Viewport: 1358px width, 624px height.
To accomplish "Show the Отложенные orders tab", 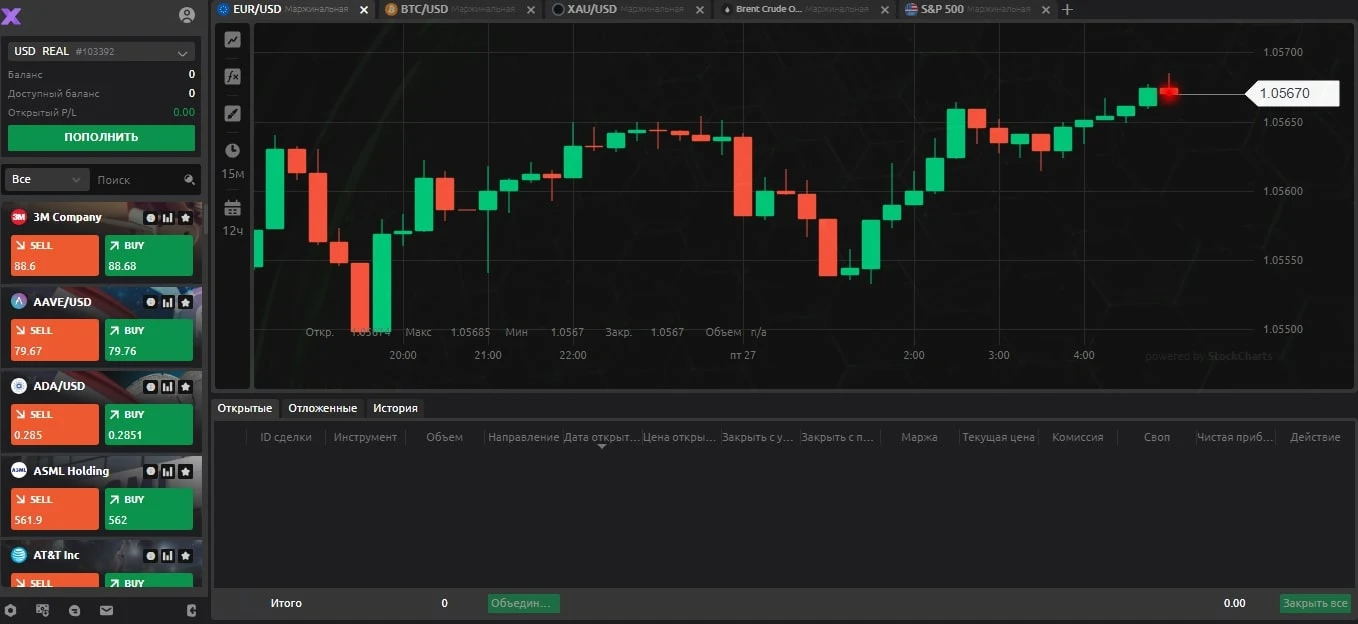I will (x=322, y=408).
